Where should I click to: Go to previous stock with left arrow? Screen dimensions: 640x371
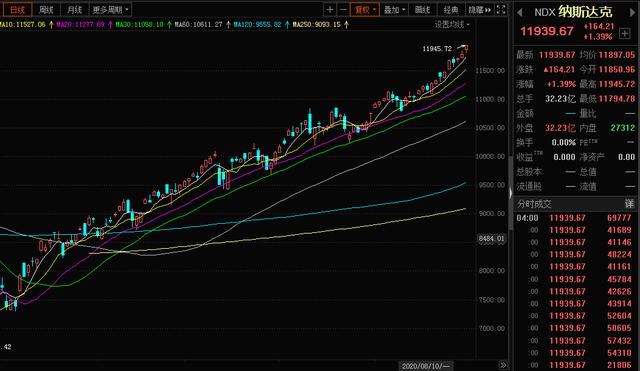[x=520, y=13]
